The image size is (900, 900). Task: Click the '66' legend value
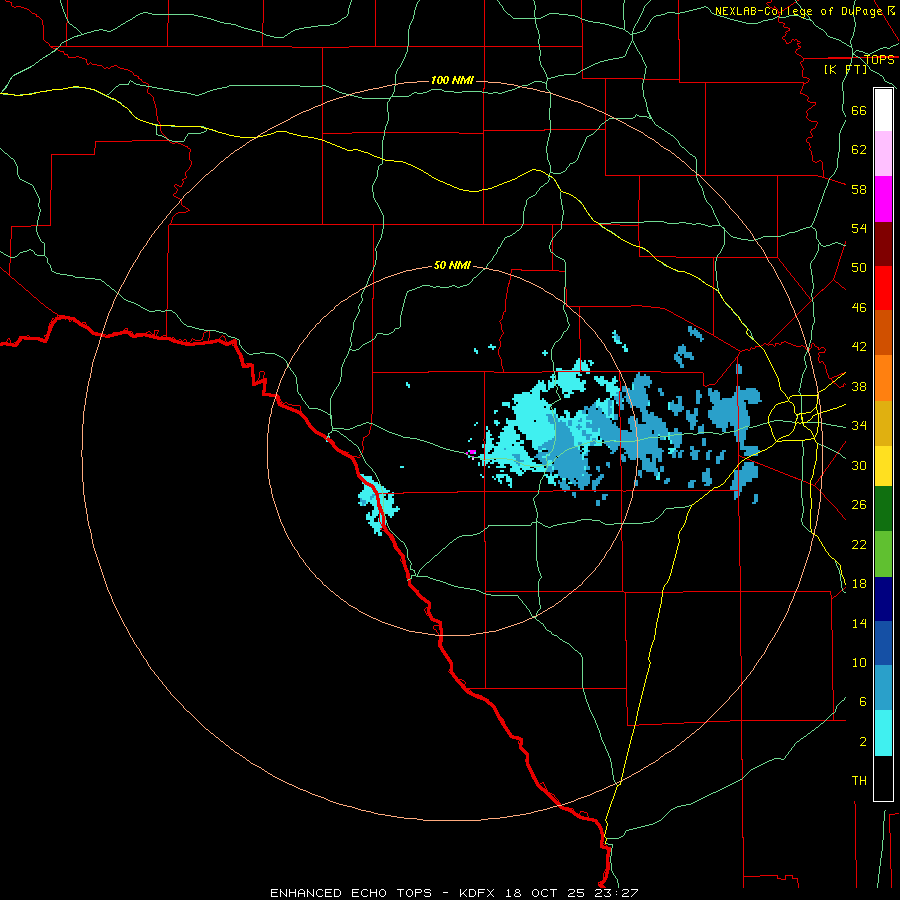pyautogui.click(x=859, y=111)
